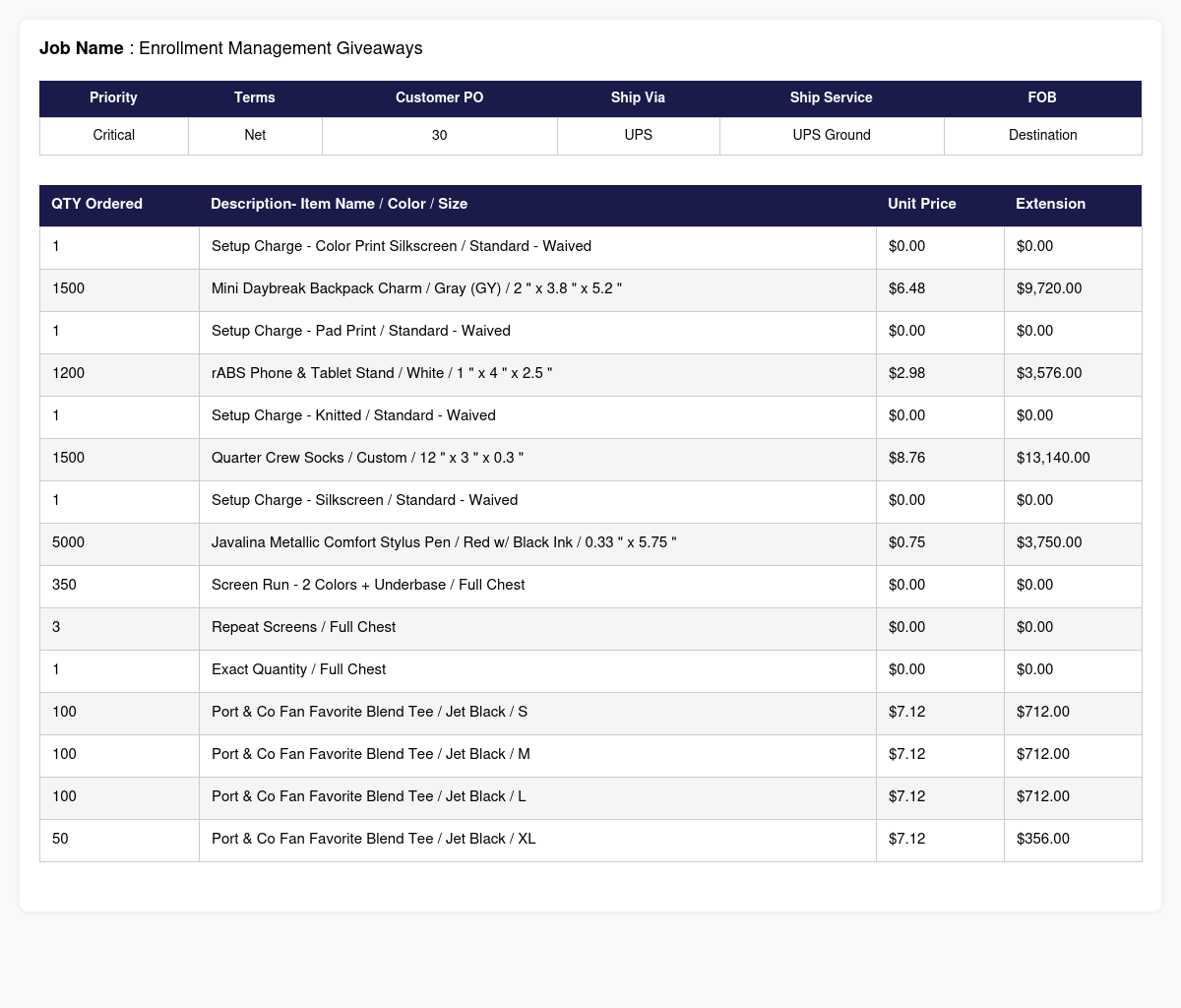Image resolution: width=1181 pixels, height=1008 pixels.
Task: Select rABS Phone & Tablet Stand description
Action: [382, 374]
